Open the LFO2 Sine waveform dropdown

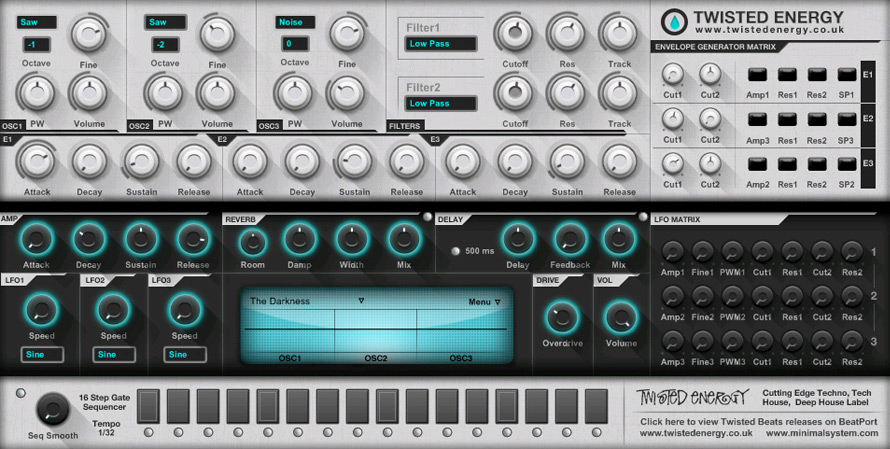pos(114,354)
